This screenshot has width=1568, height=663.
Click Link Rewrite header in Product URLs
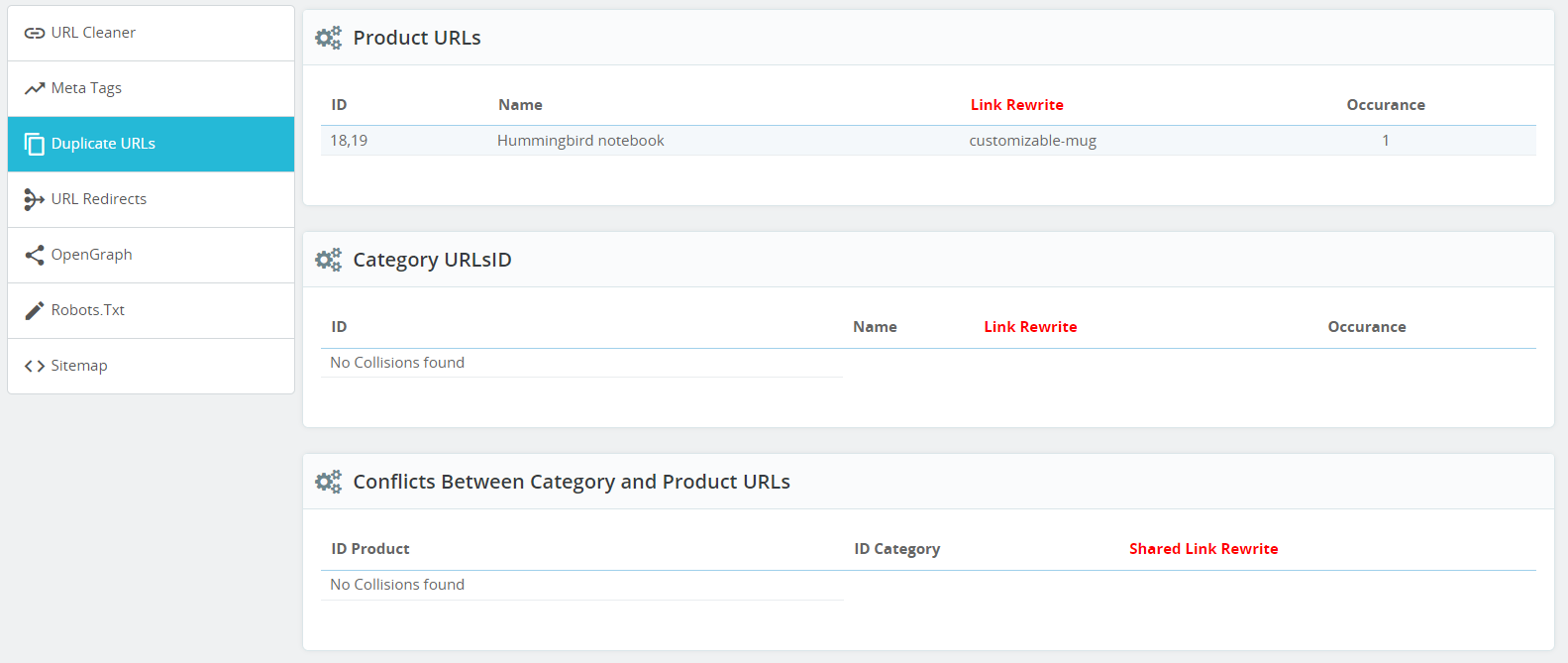pyautogui.click(x=1016, y=105)
